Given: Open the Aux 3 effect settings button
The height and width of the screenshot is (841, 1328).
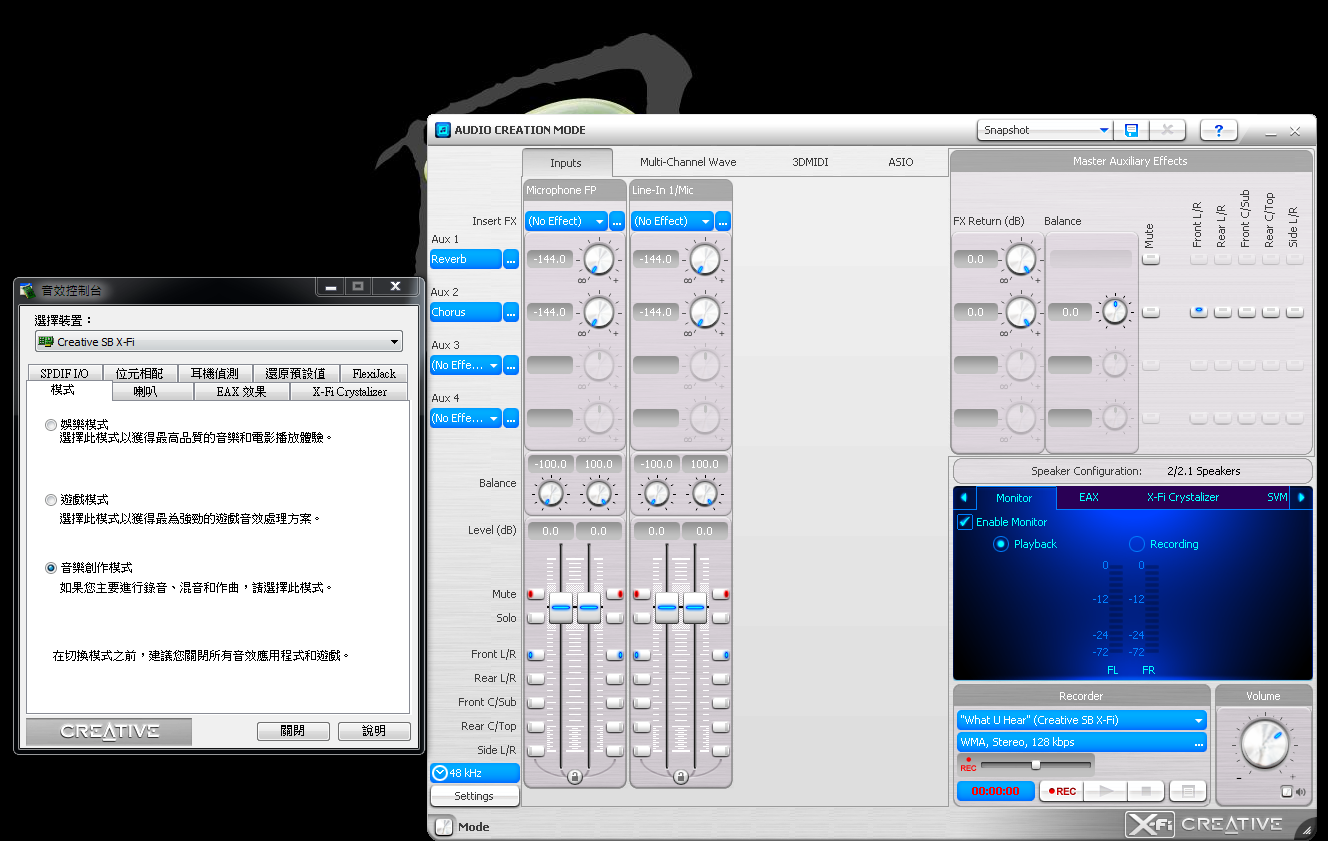Looking at the screenshot, I should pos(511,365).
